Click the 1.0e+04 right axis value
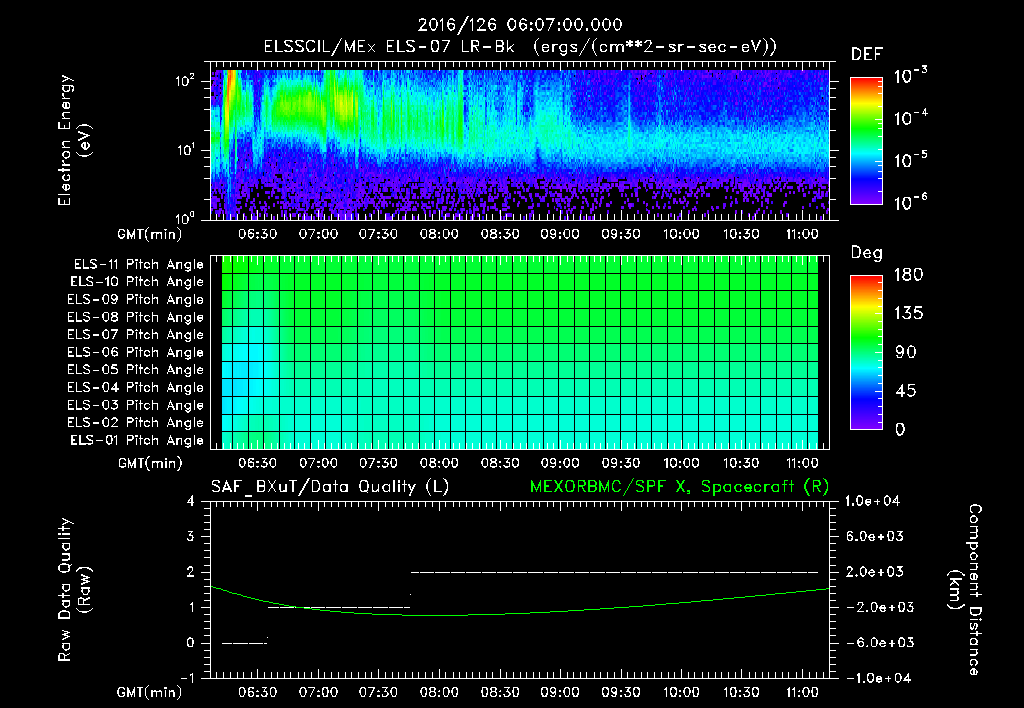The width and height of the screenshot is (1024, 708). tap(873, 501)
